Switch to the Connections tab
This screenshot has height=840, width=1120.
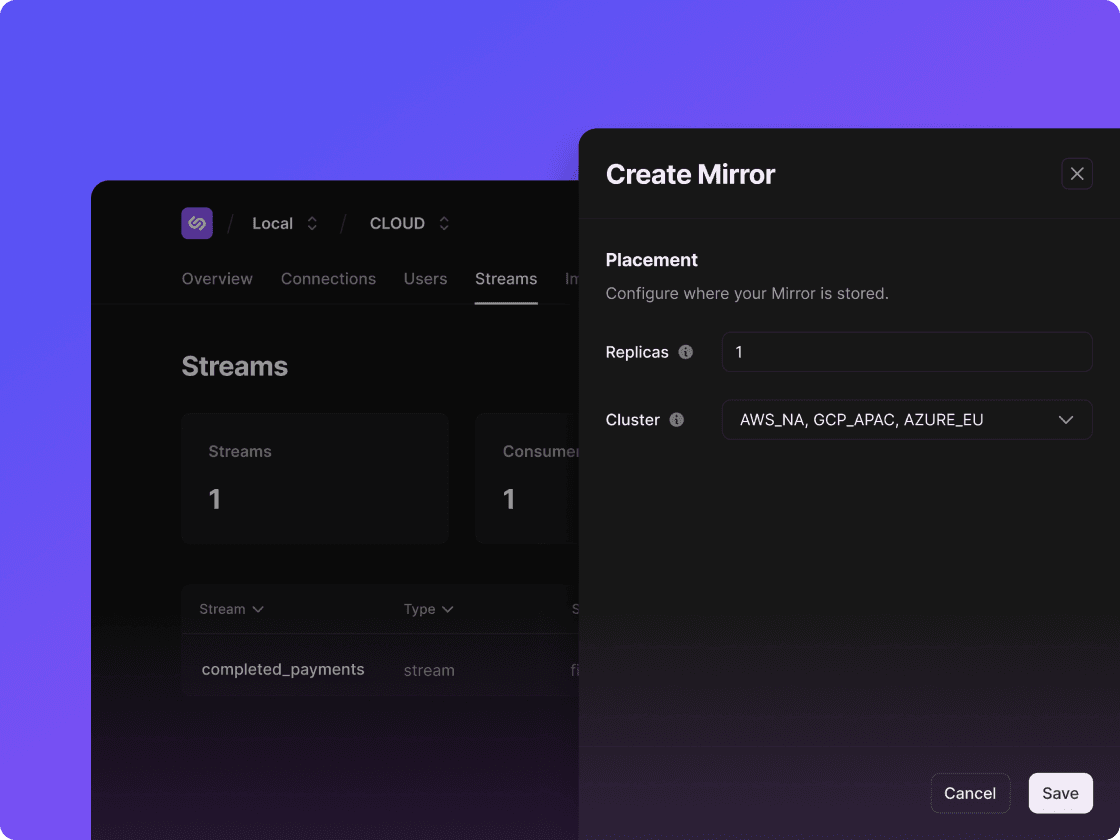tap(329, 279)
